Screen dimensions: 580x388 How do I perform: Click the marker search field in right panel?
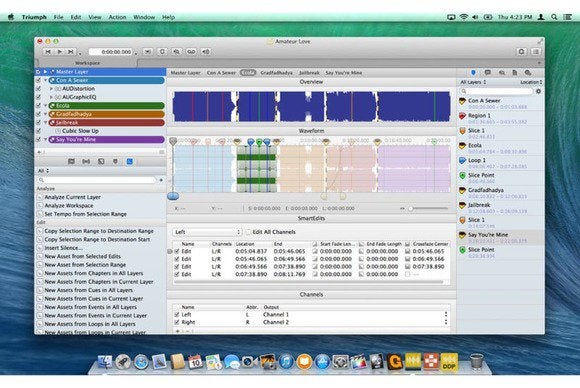tap(496, 91)
